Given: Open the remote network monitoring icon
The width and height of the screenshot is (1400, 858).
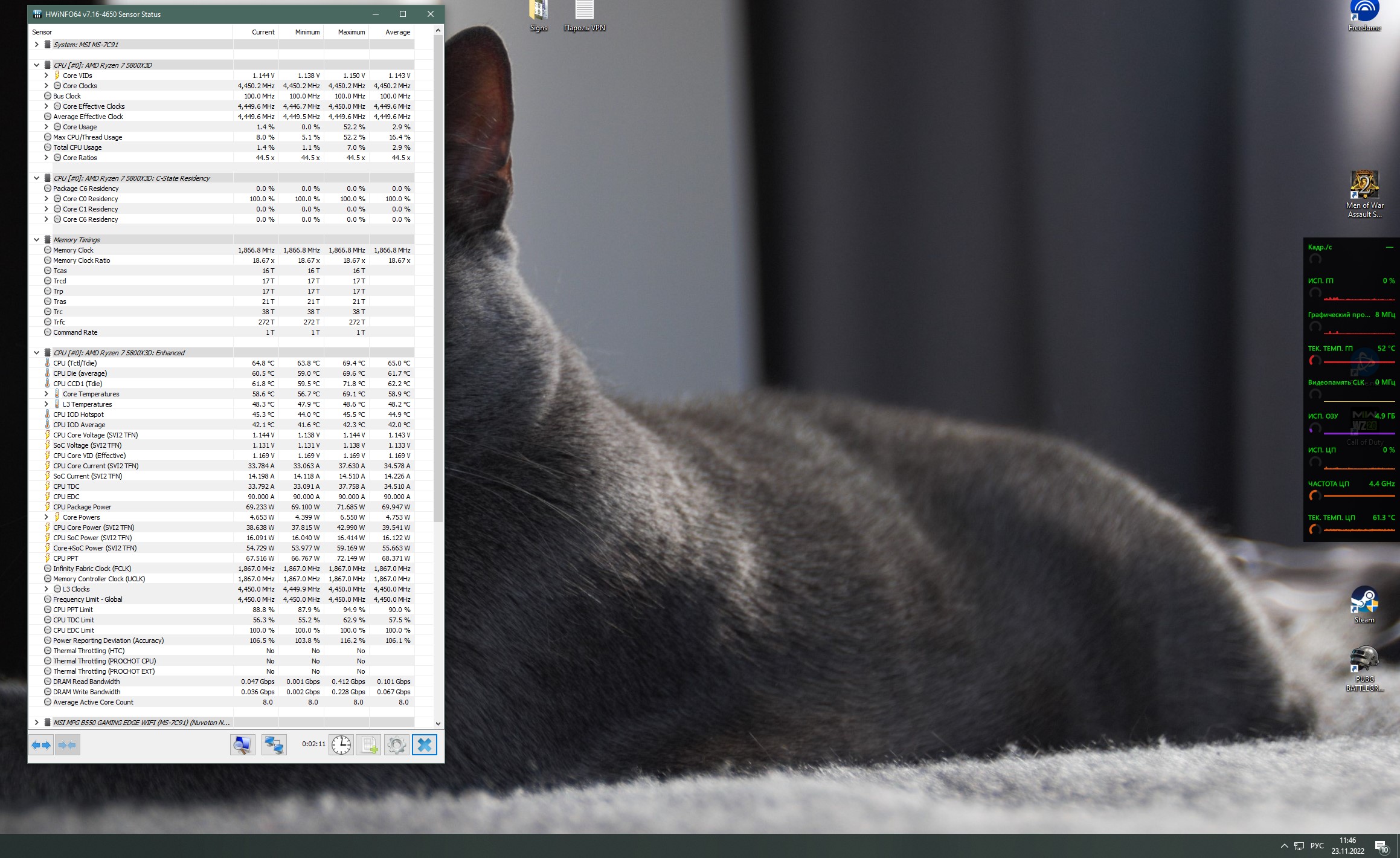Looking at the screenshot, I should [274, 745].
